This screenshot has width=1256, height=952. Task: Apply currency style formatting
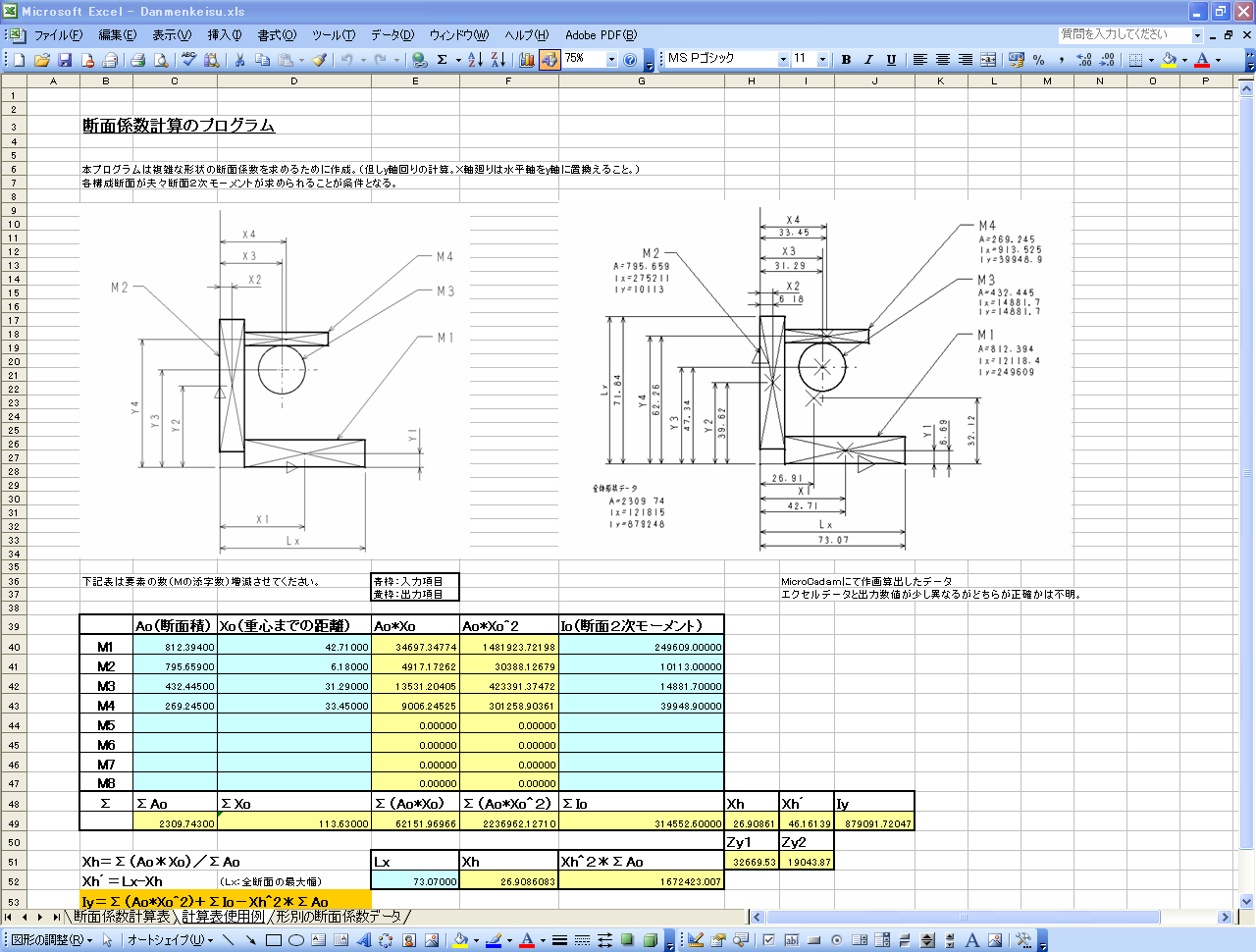[x=1017, y=60]
